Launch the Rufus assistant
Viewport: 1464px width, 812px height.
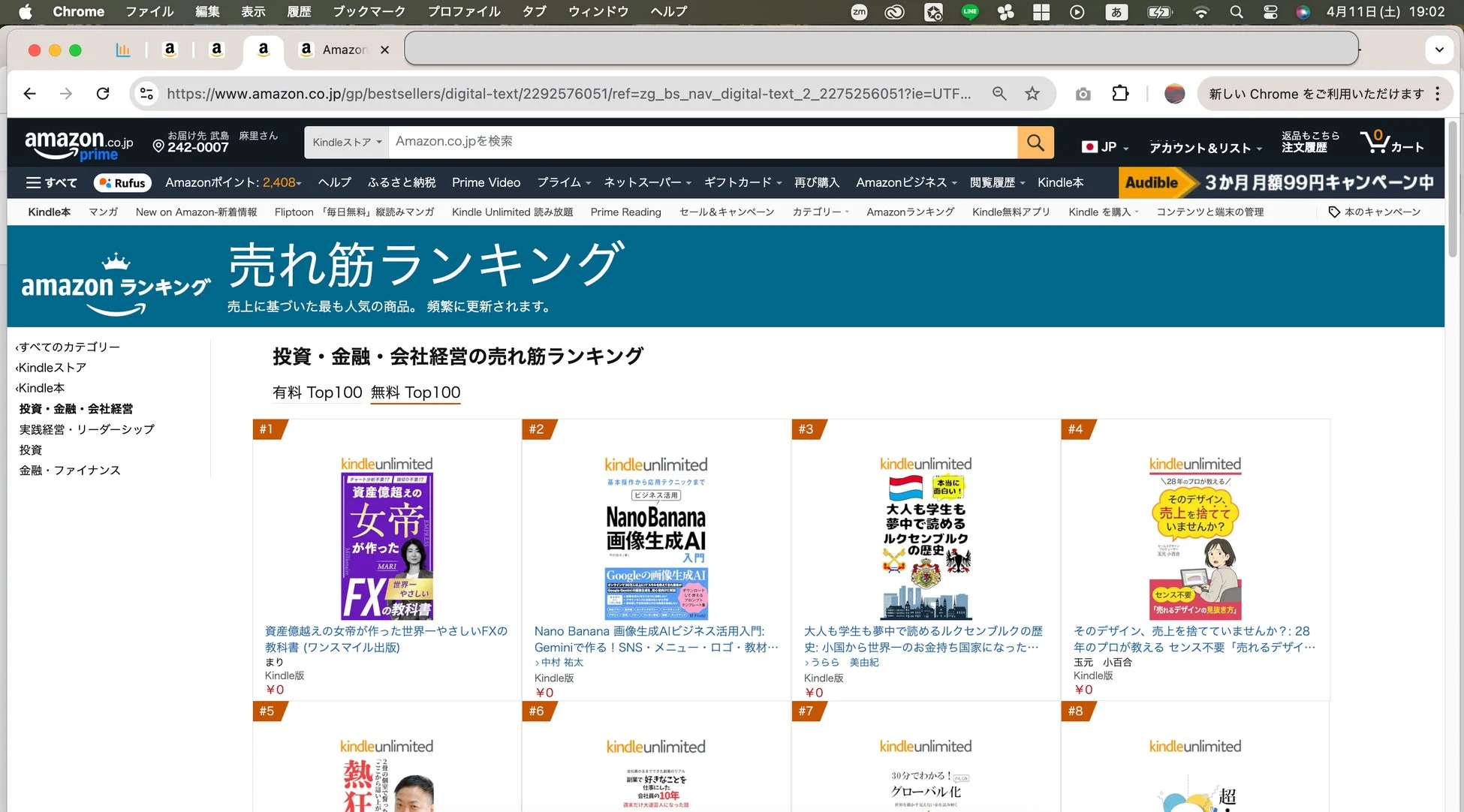pyautogui.click(x=122, y=182)
